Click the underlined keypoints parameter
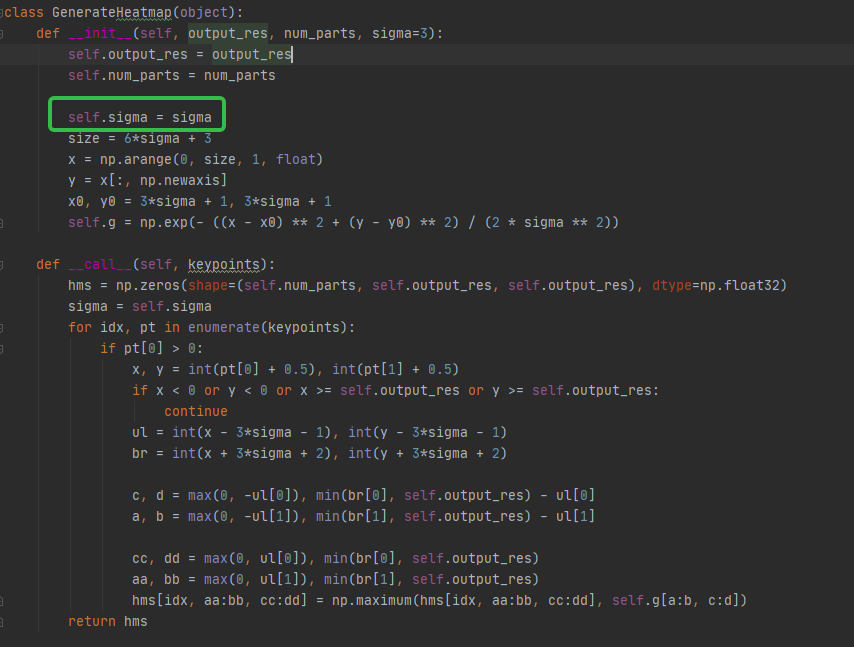This screenshot has height=647, width=854. coord(224,265)
